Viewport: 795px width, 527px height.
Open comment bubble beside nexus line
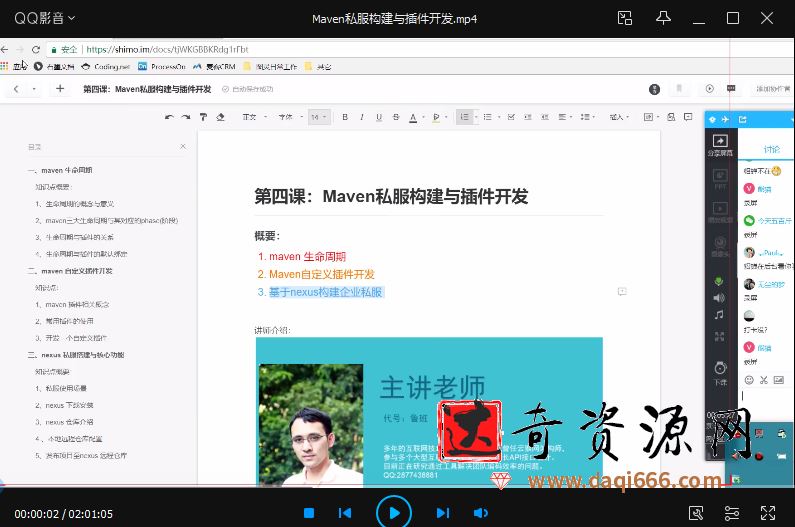[622, 292]
